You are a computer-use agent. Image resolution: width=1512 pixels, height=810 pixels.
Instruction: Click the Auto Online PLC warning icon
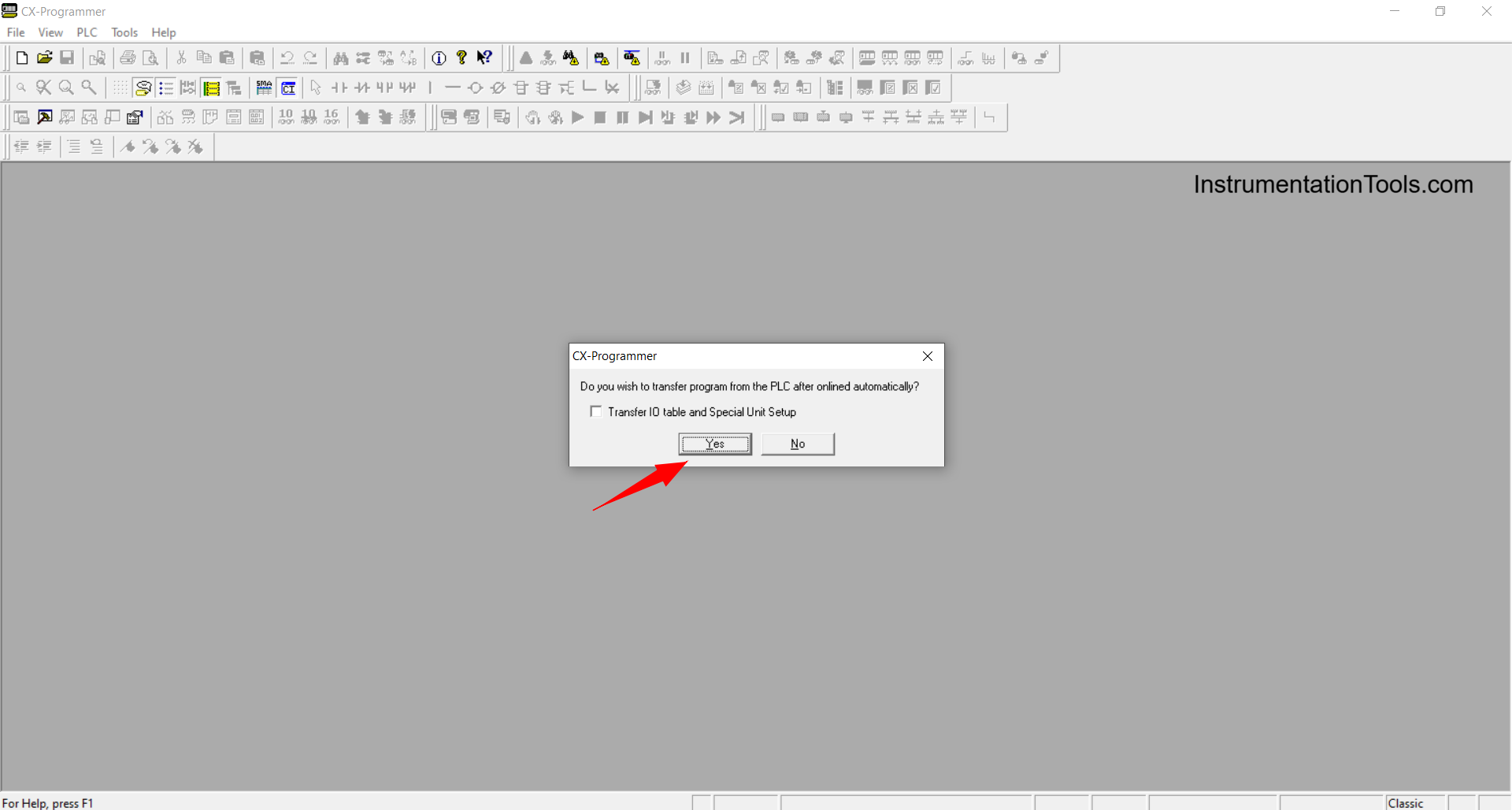602,58
